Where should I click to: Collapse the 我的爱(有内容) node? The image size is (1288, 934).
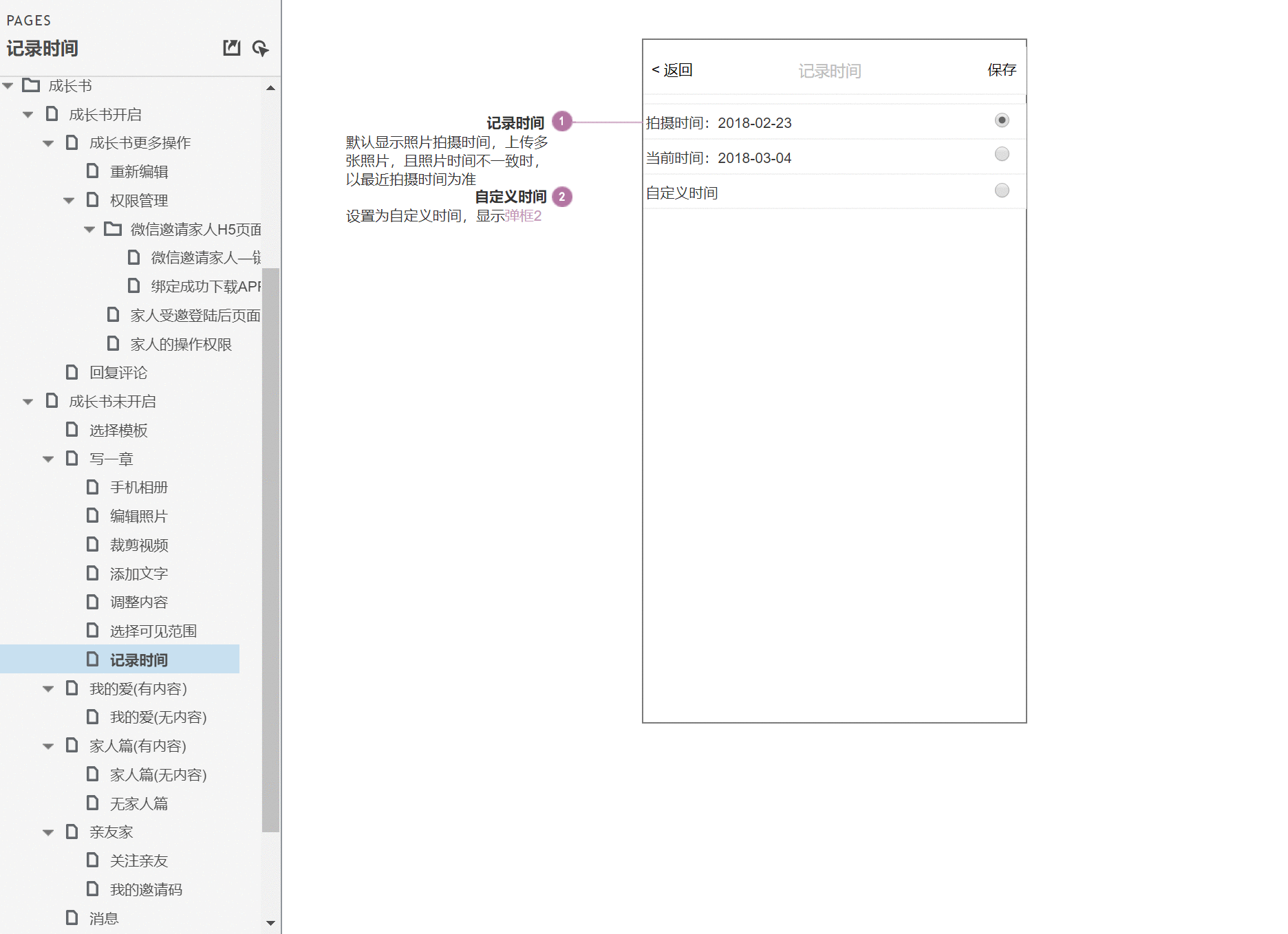[x=49, y=689]
